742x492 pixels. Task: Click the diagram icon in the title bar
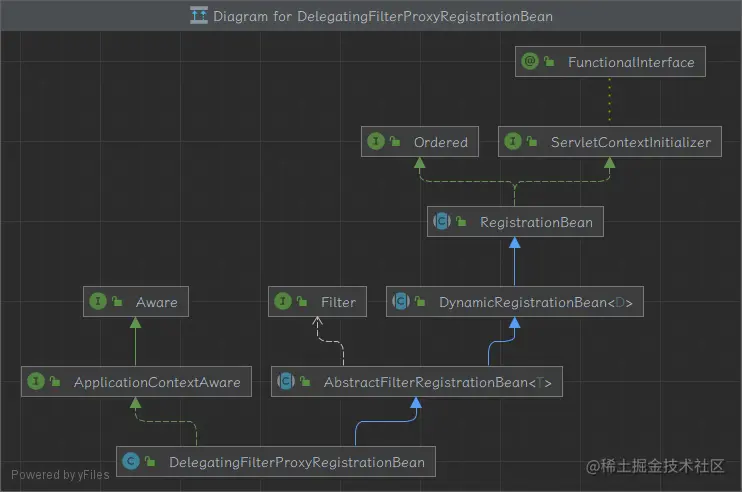(199, 16)
